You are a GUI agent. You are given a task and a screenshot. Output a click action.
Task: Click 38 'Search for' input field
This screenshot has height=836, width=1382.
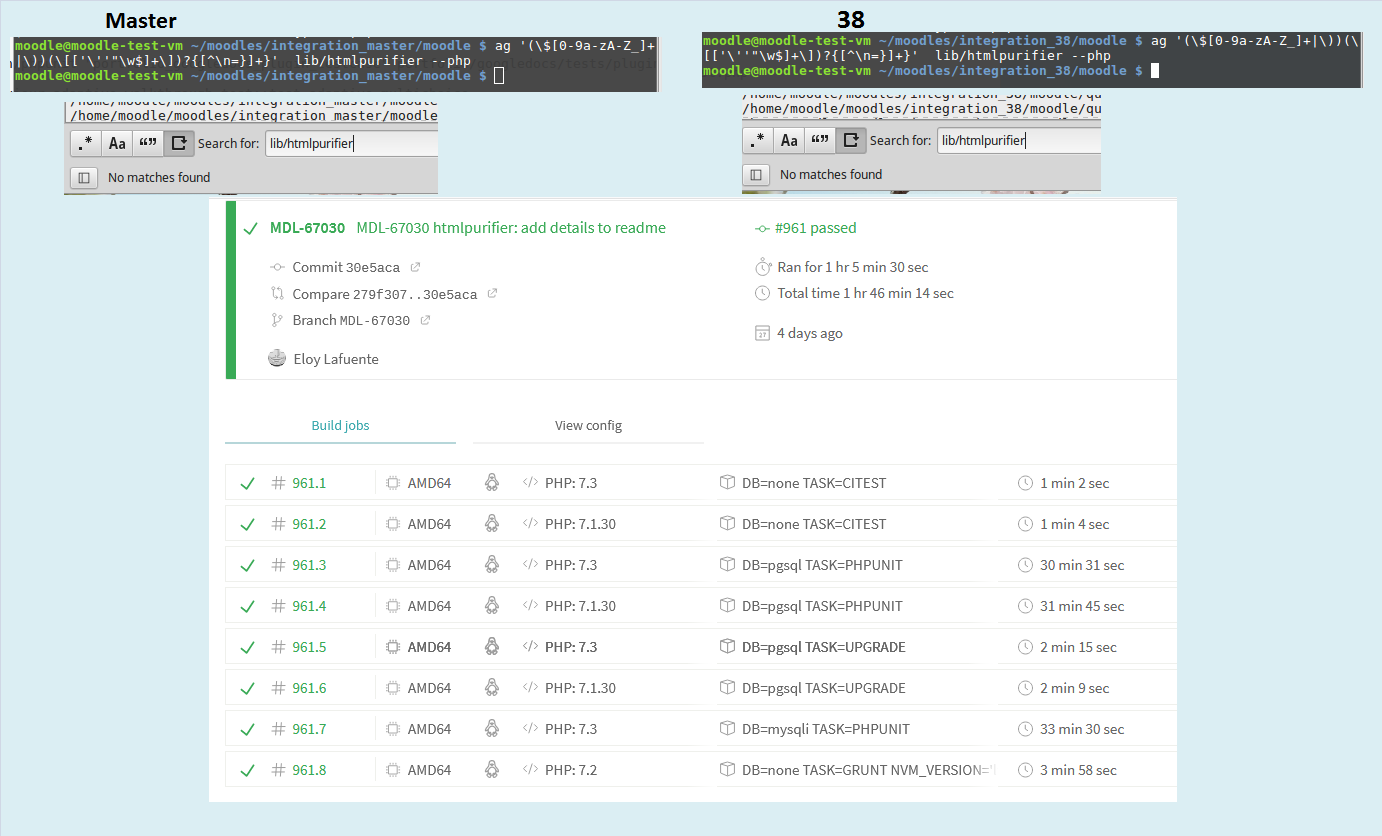tap(1019, 141)
